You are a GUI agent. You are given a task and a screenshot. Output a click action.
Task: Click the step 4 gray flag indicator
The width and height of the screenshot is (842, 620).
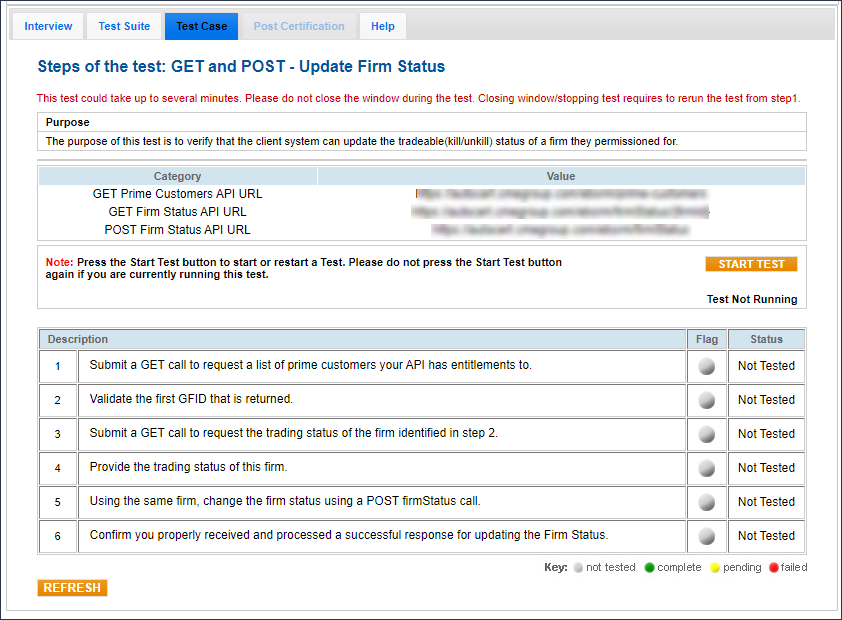click(707, 469)
